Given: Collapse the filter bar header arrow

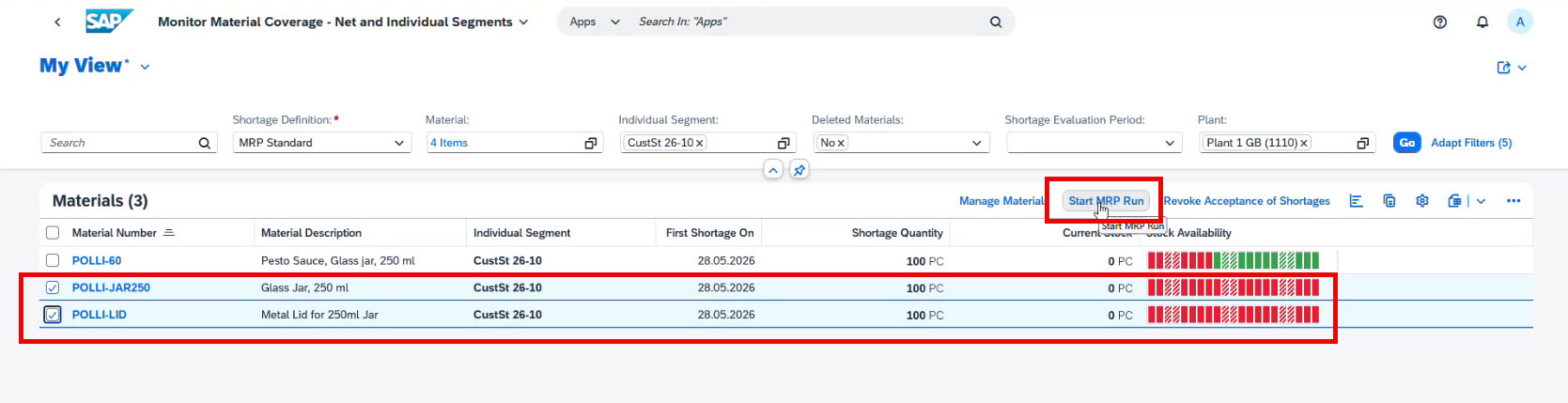Looking at the screenshot, I should (x=773, y=170).
